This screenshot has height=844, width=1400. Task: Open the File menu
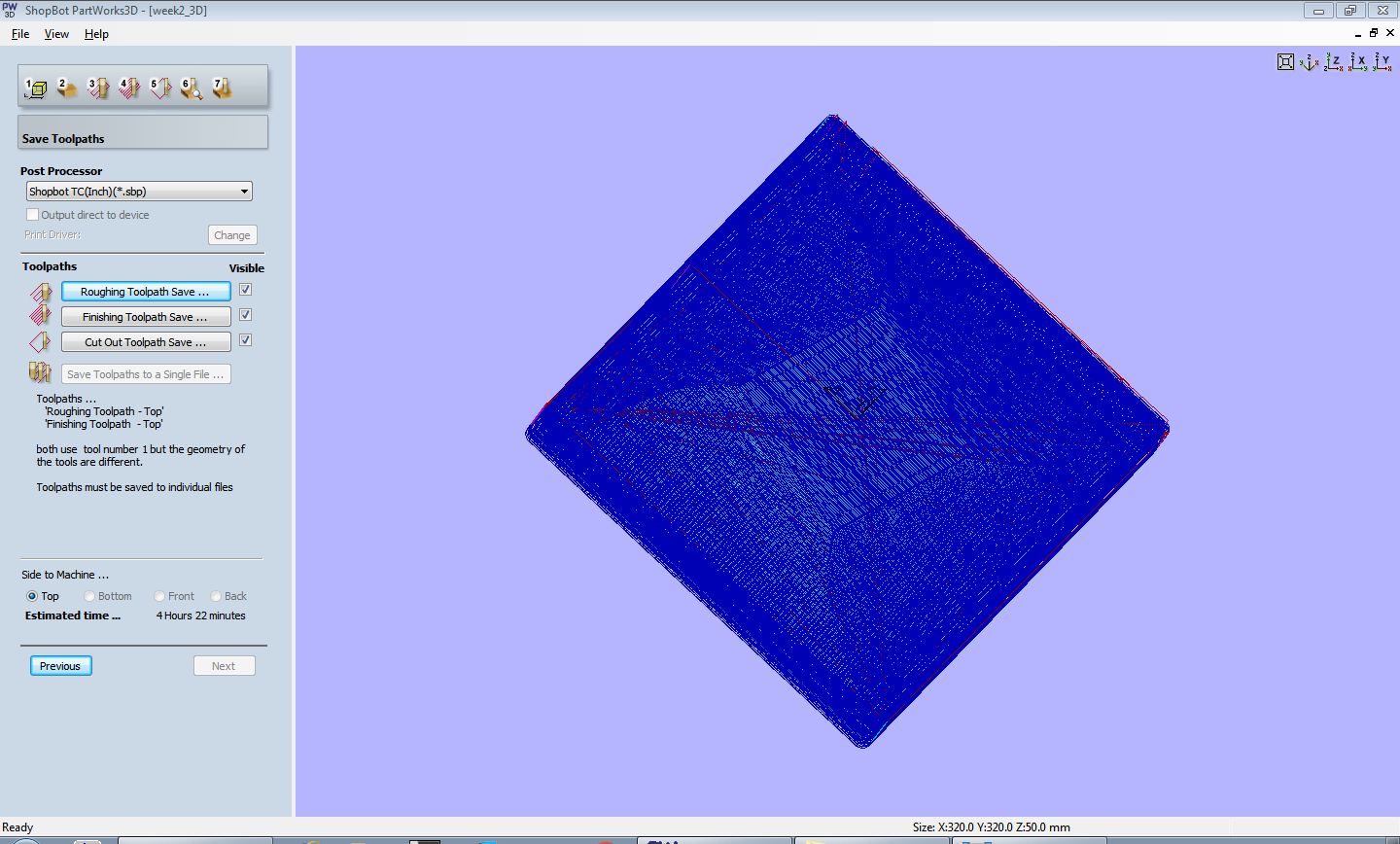tap(20, 33)
